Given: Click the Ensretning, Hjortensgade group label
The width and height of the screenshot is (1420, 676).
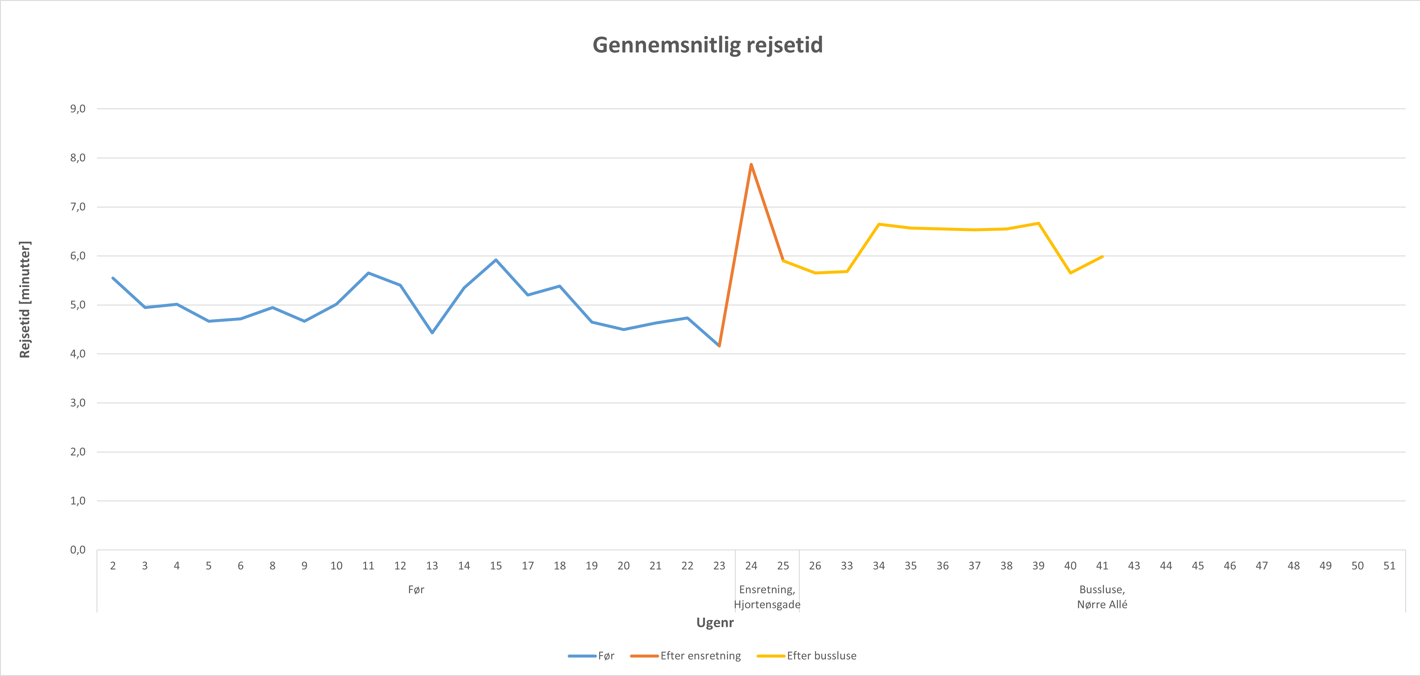Looking at the screenshot, I should (766, 597).
